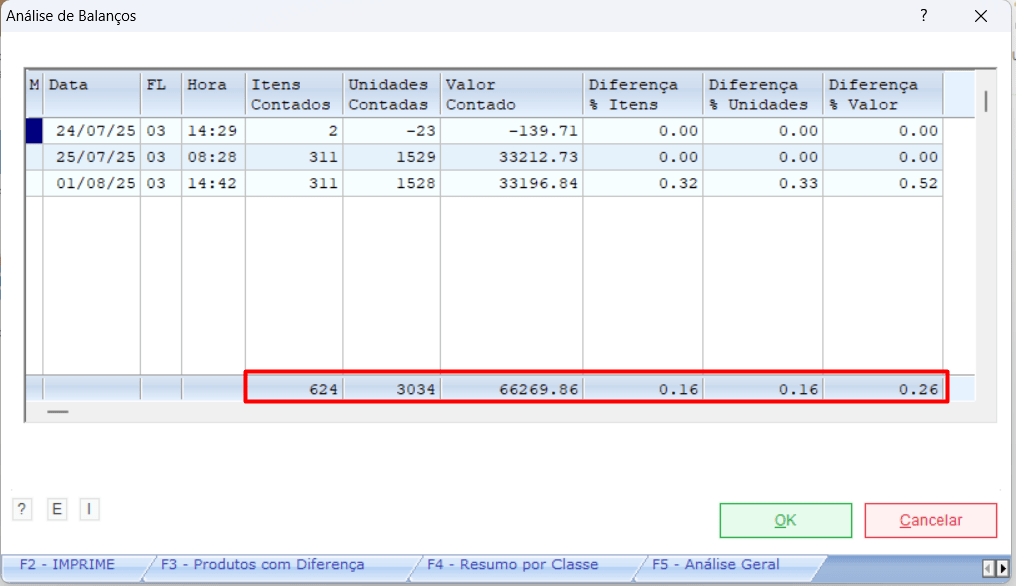Switch to F3 - Produtos com Diferença tab
The image size is (1016, 586).
[263, 565]
